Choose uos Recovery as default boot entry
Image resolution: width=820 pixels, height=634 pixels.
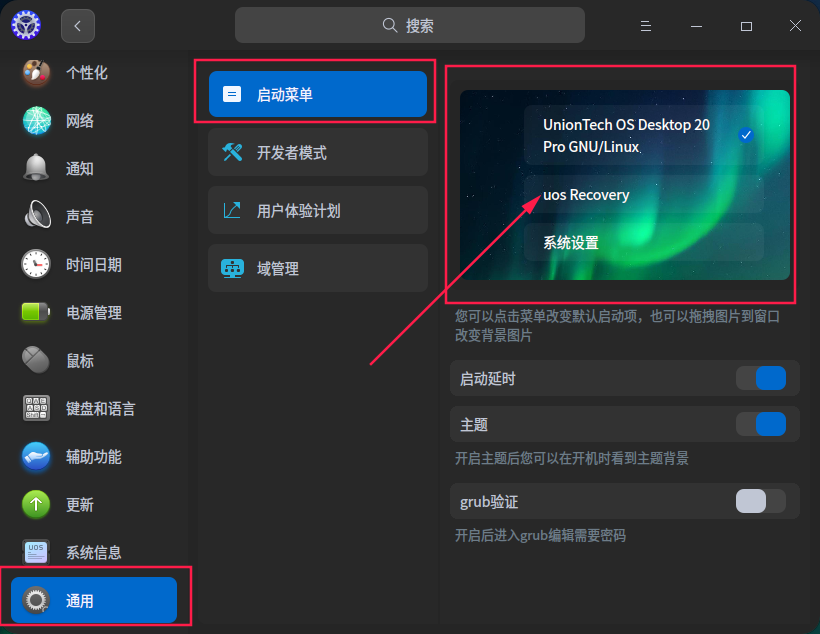[585, 194]
